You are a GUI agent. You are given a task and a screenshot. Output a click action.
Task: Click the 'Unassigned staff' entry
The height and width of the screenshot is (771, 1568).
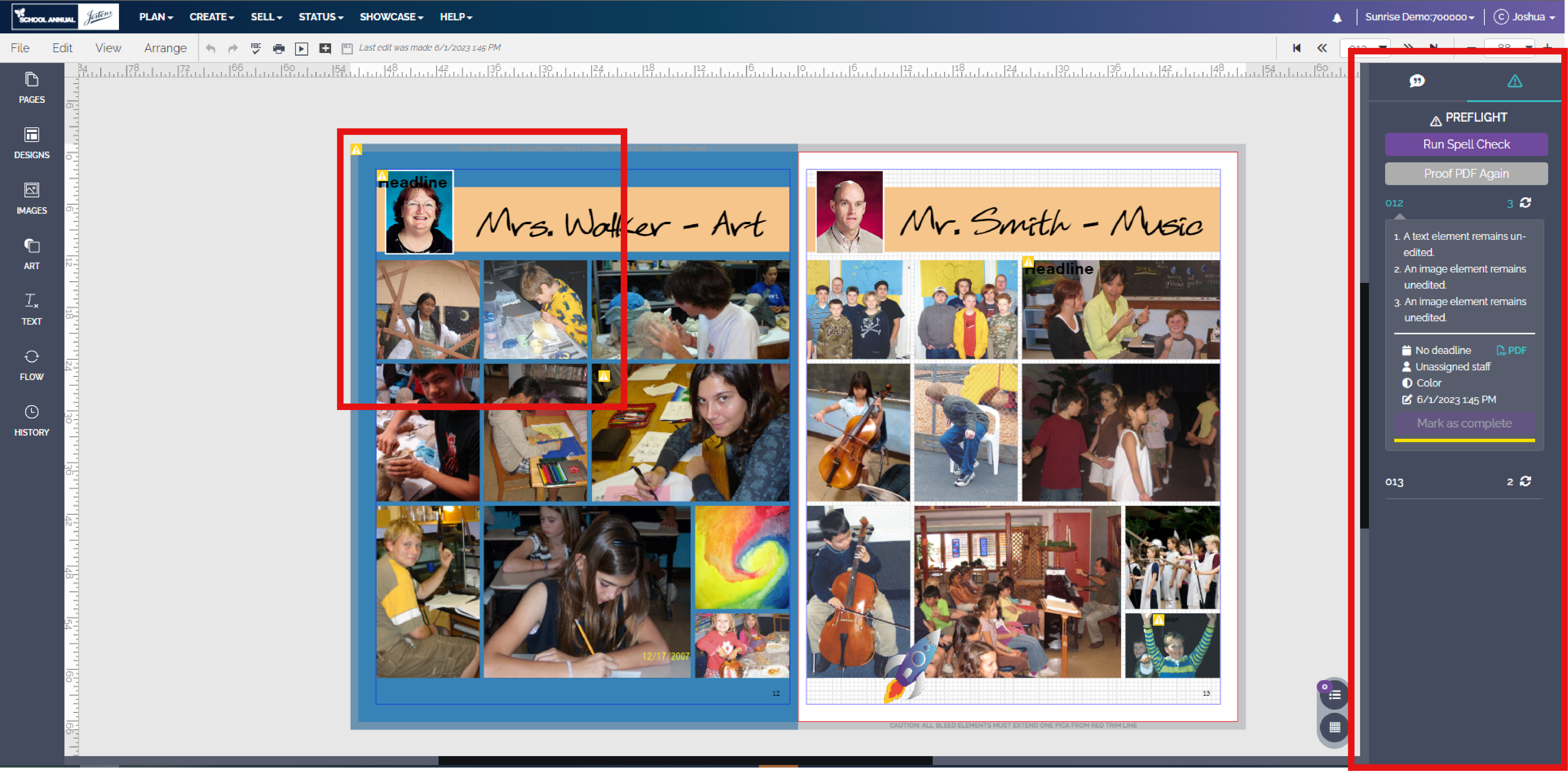click(x=1446, y=367)
